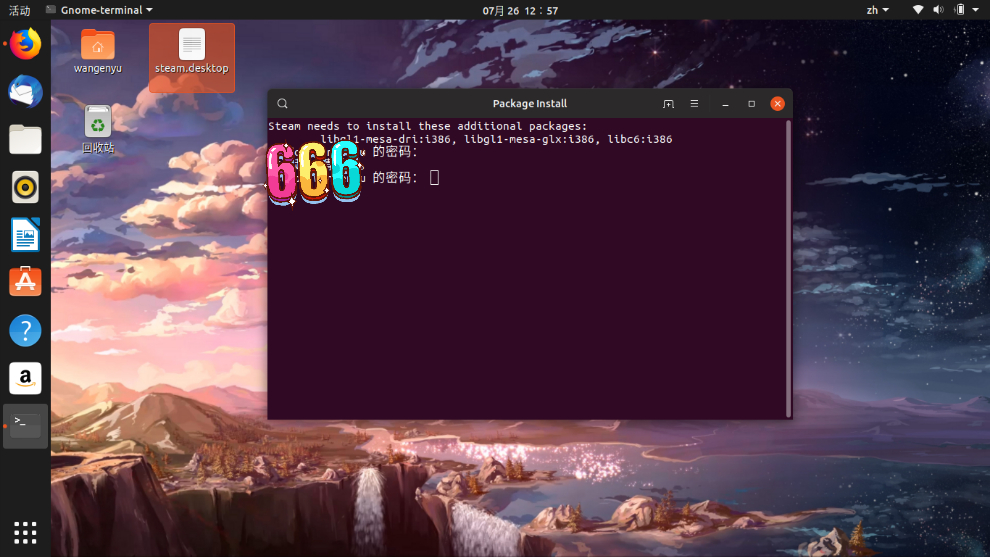Click the Package Install title bar
This screenshot has width=990, height=557.
tap(530, 104)
